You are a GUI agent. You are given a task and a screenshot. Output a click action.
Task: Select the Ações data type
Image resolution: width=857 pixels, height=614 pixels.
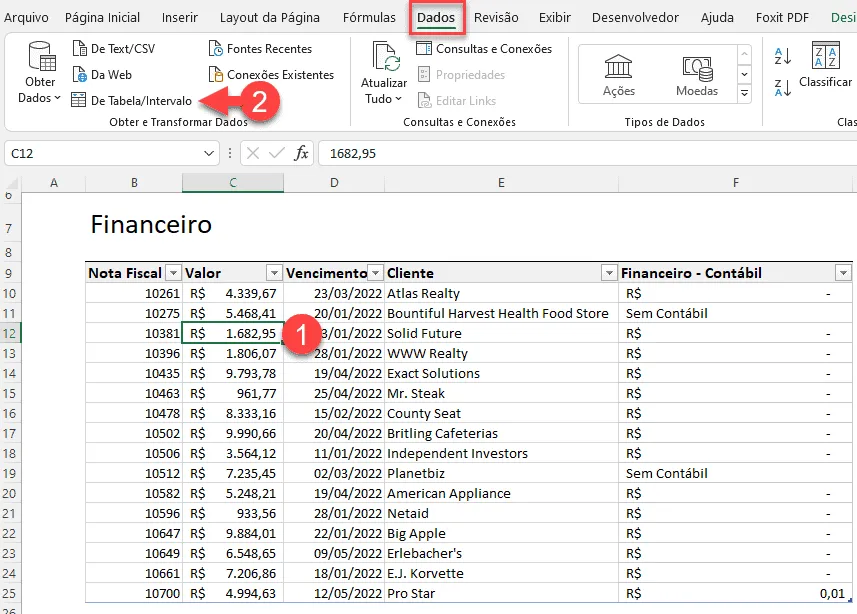pyautogui.click(x=619, y=75)
